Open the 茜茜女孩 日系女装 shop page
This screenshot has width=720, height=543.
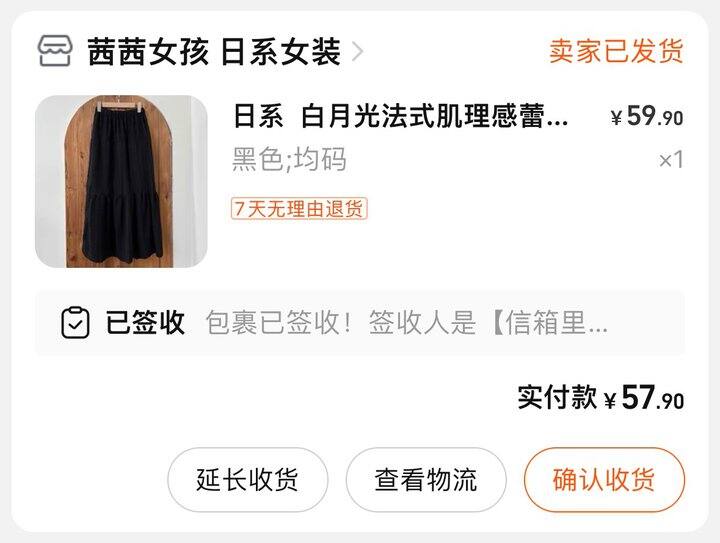[x=214, y=51]
